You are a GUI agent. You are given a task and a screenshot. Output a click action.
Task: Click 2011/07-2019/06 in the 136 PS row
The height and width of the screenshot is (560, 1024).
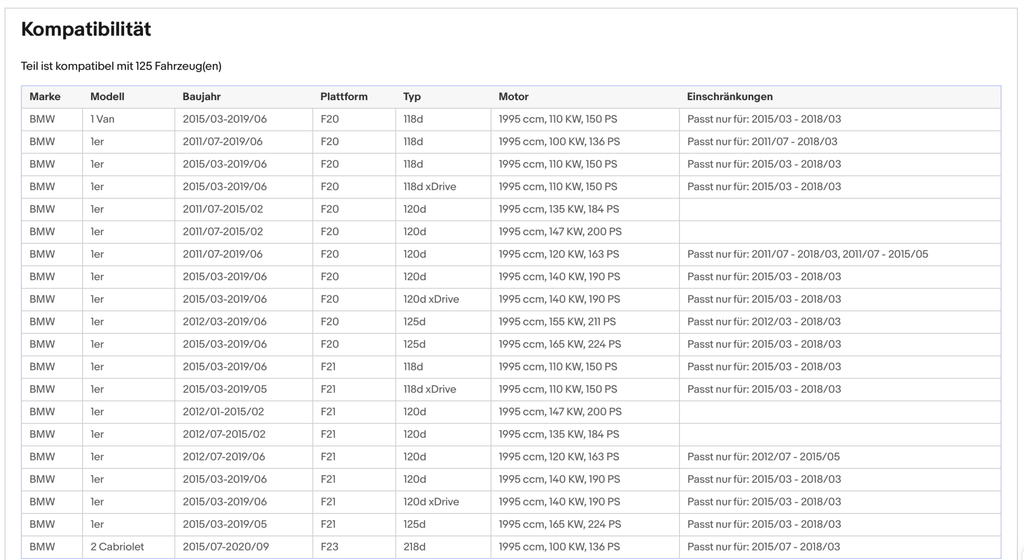222,141
